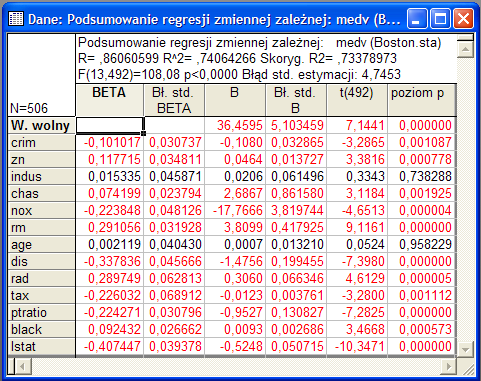This screenshot has height=381, width=481.
Task: Click zn BETA value 0,117715
Action: click(110, 160)
